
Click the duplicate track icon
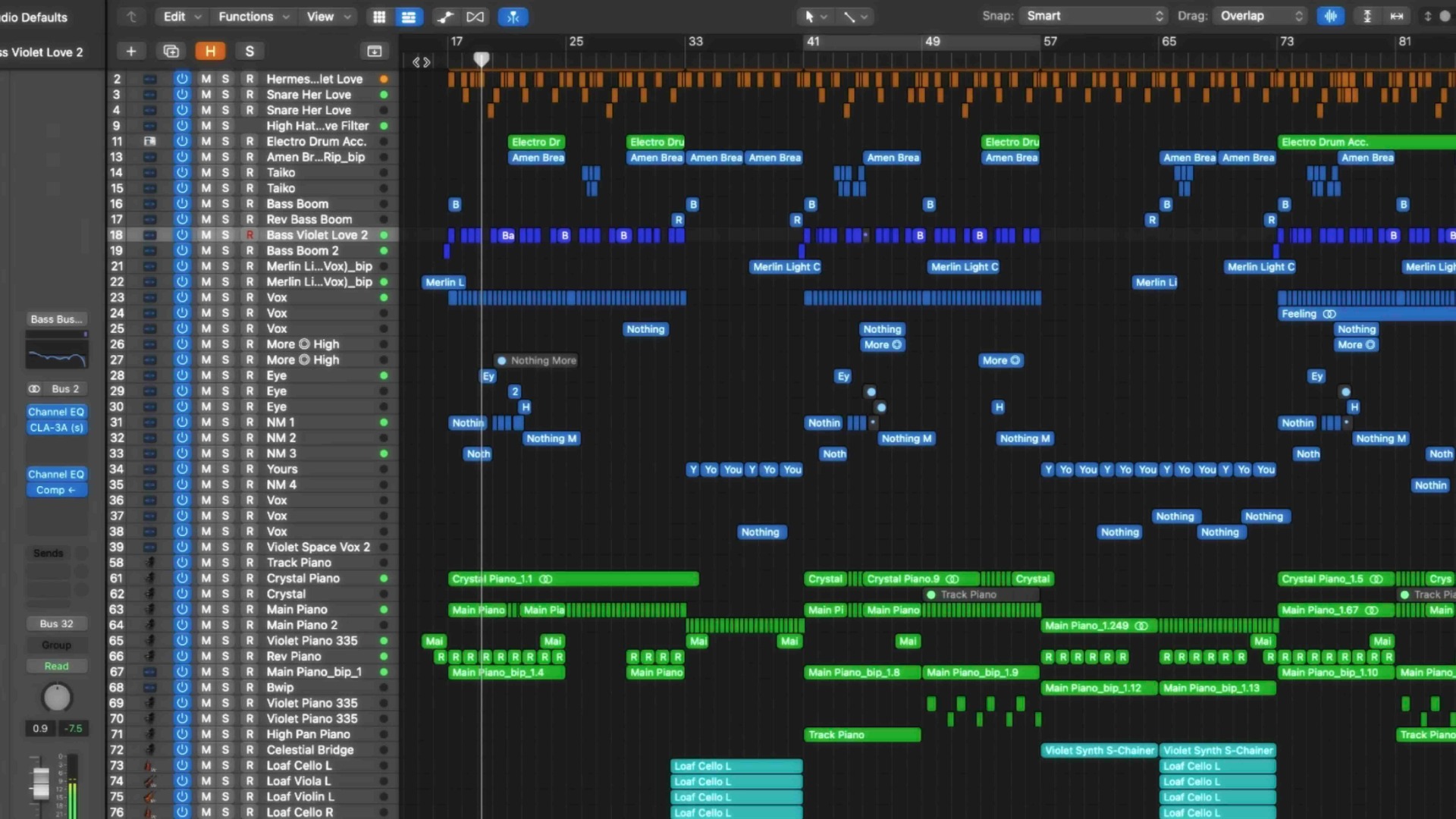pos(171,51)
